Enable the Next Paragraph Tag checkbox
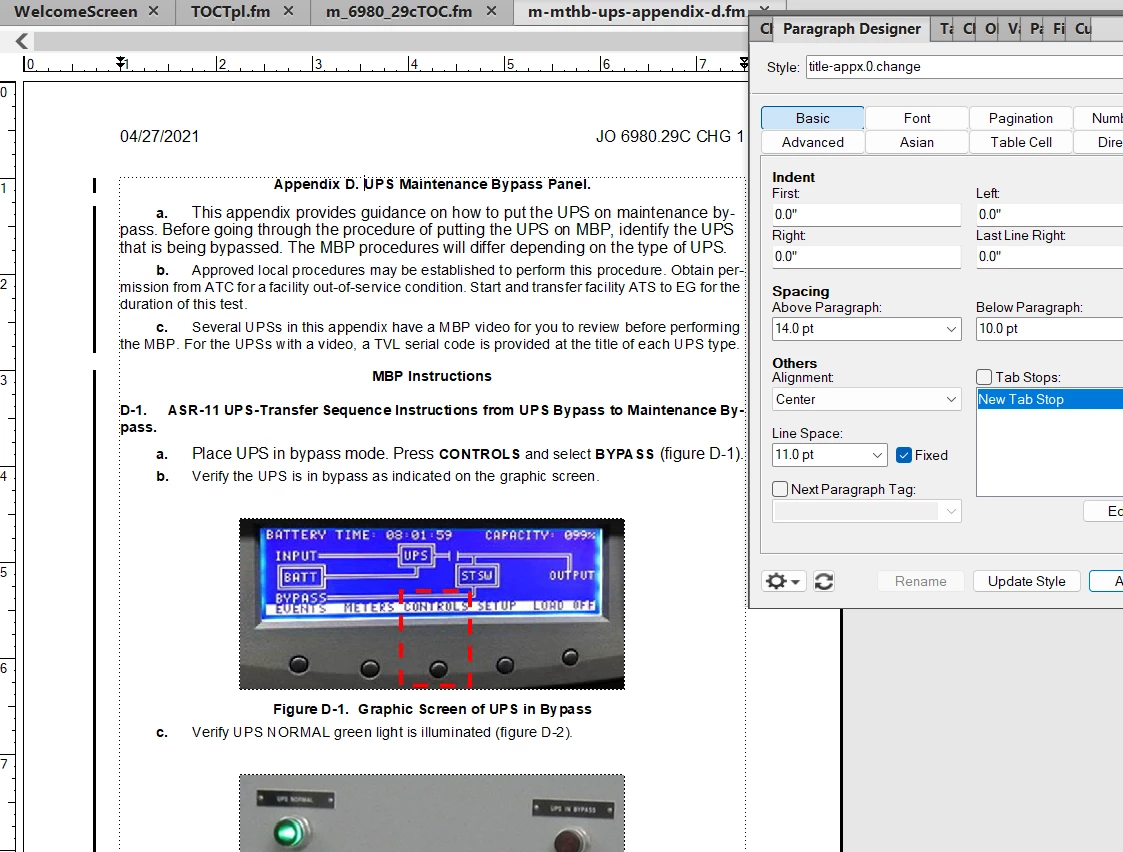This screenshot has height=852, width=1123. point(780,489)
